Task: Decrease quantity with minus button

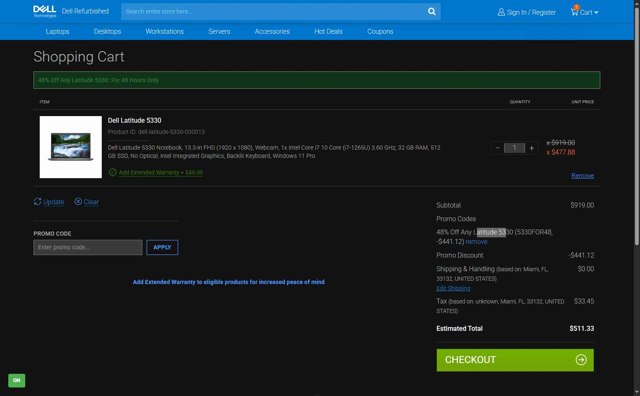Action: pos(497,148)
